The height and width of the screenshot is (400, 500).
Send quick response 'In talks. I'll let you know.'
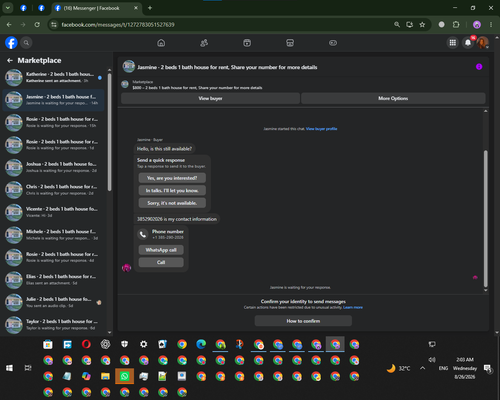172,190
